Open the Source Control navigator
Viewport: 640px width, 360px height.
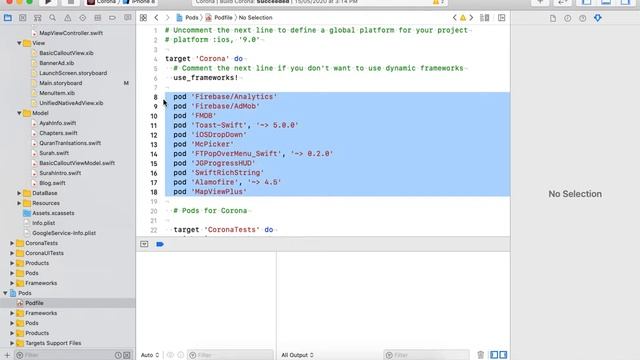pyautogui.click(x=23, y=18)
